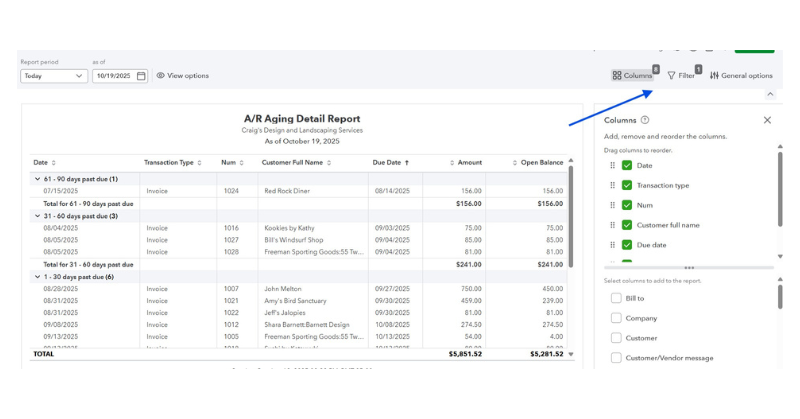Open the Red Rock Diner invoice row
The image size is (800, 419).
pyautogui.click(x=290, y=190)
